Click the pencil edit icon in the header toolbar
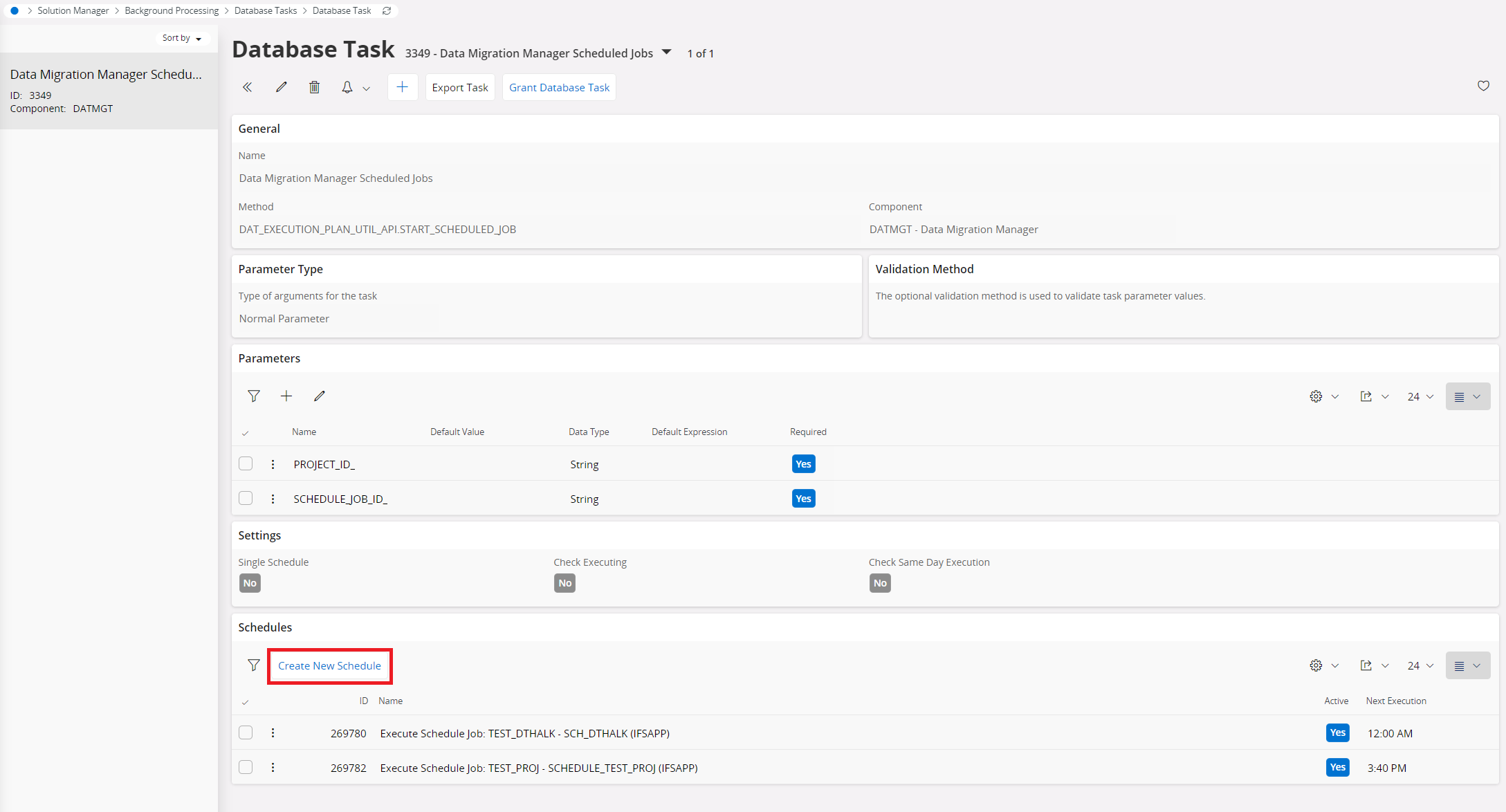 [281, 87]
